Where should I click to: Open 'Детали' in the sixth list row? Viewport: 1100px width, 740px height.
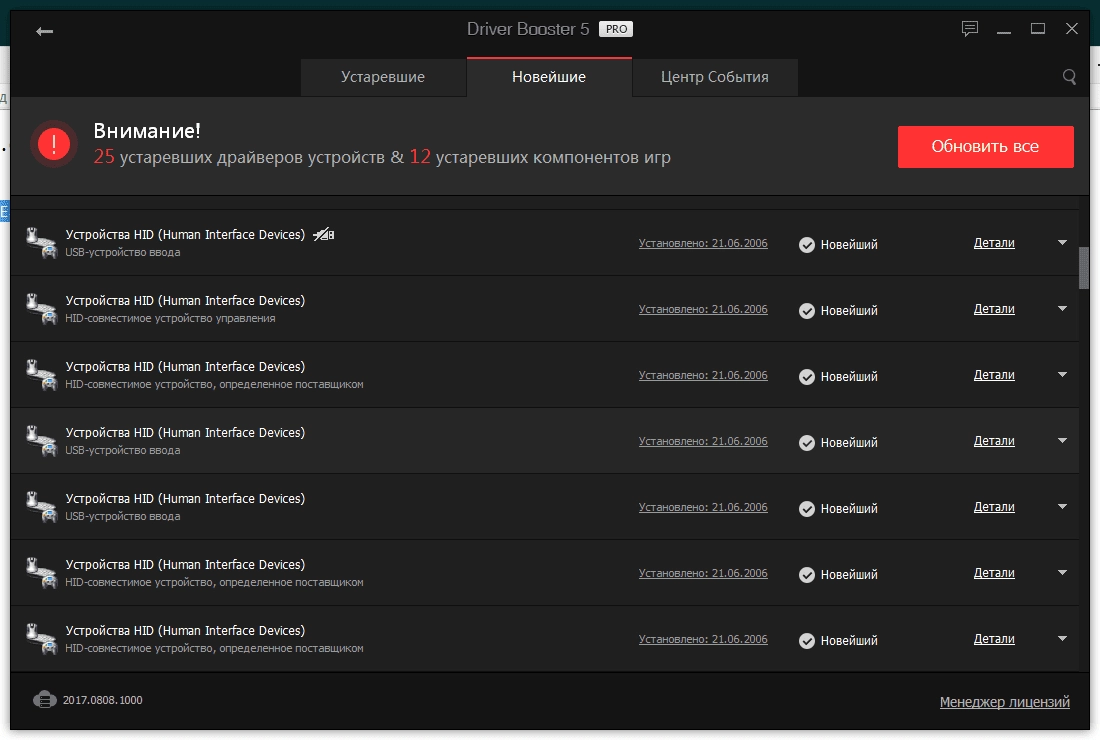(x=994, y=572)
